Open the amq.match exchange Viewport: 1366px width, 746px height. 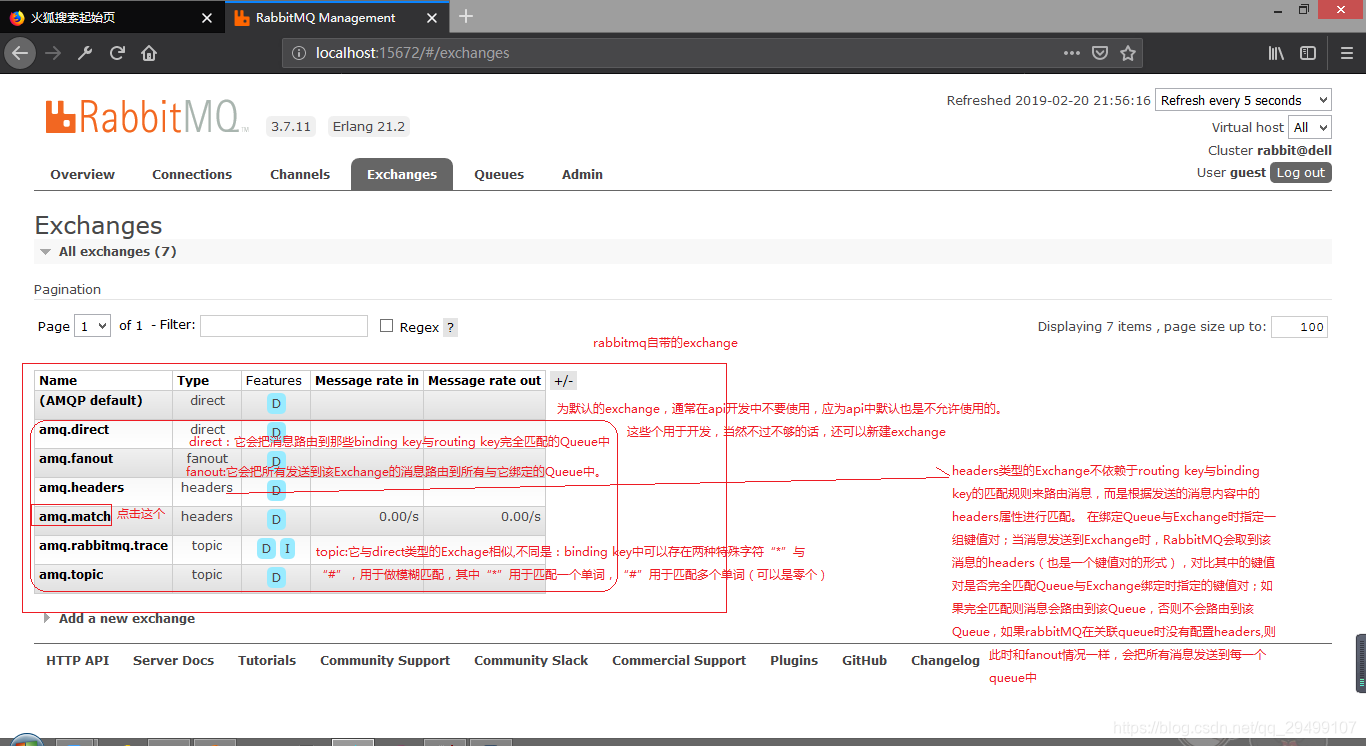tap(75, 516)
